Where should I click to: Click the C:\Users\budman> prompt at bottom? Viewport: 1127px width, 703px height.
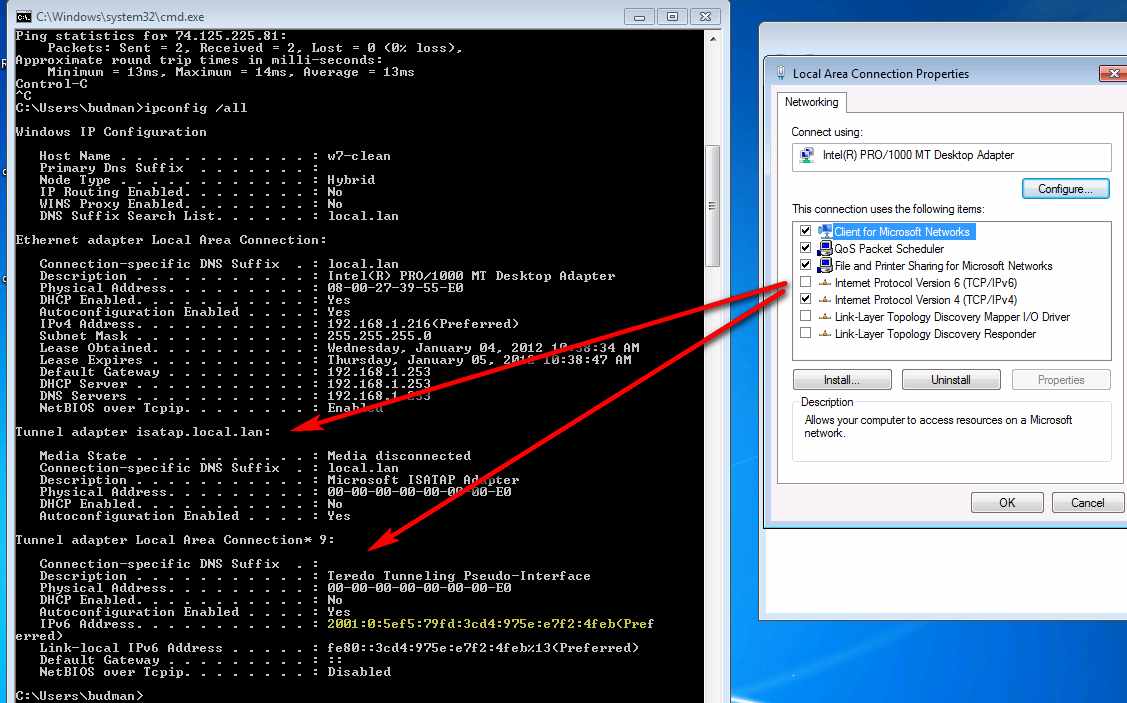pos(80,696)
